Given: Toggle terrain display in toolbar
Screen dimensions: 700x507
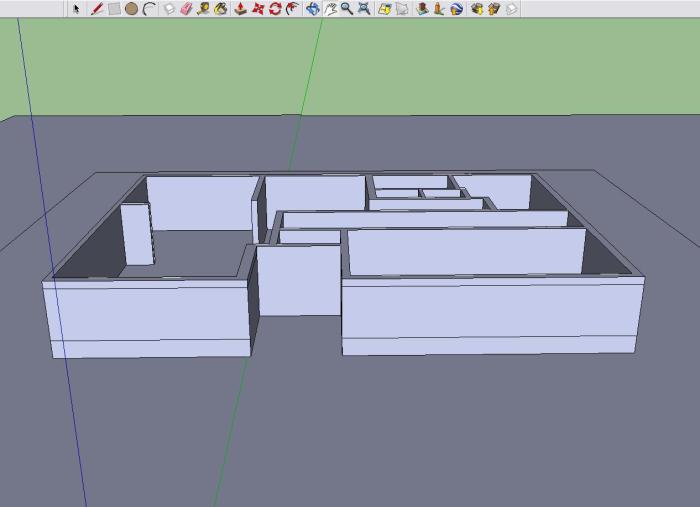Looking at the screenshot, I should point(401,9).
